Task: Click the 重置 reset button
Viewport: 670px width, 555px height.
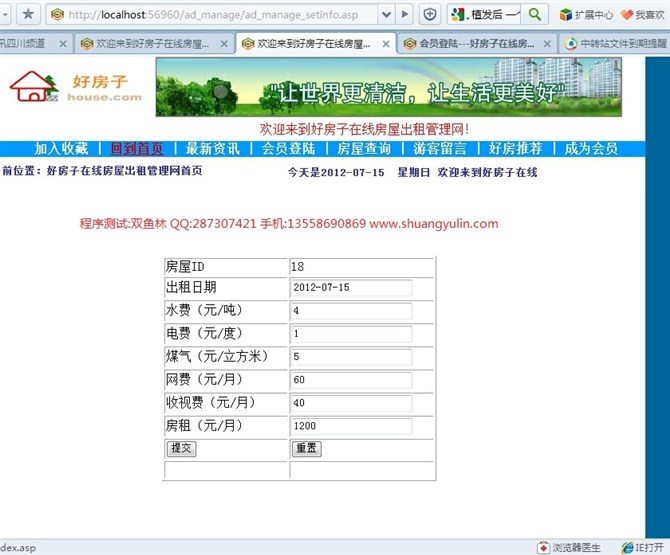Action: 306,448
